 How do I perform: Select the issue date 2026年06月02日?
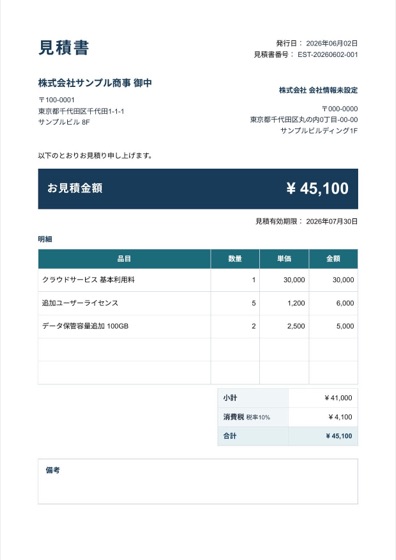pyautogui.click(x=332, y=43)
